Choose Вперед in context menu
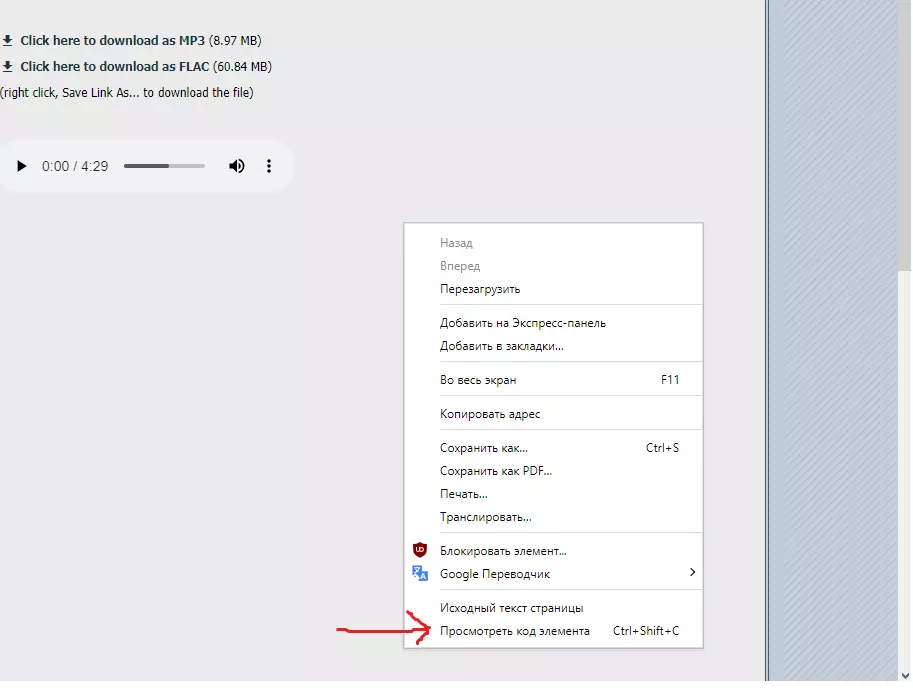The height and width of the screenshot is (694, 913). pyautogui.click(x=553, y=266)
